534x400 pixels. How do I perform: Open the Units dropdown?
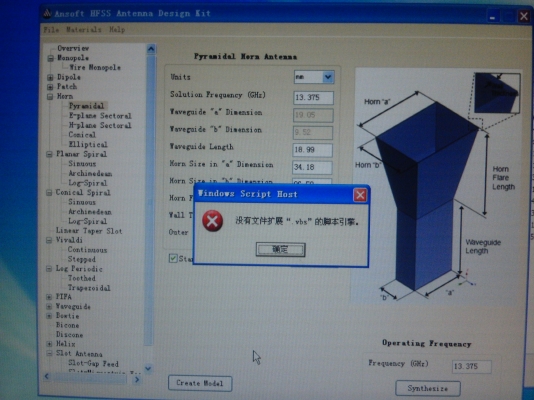point(328,77)
